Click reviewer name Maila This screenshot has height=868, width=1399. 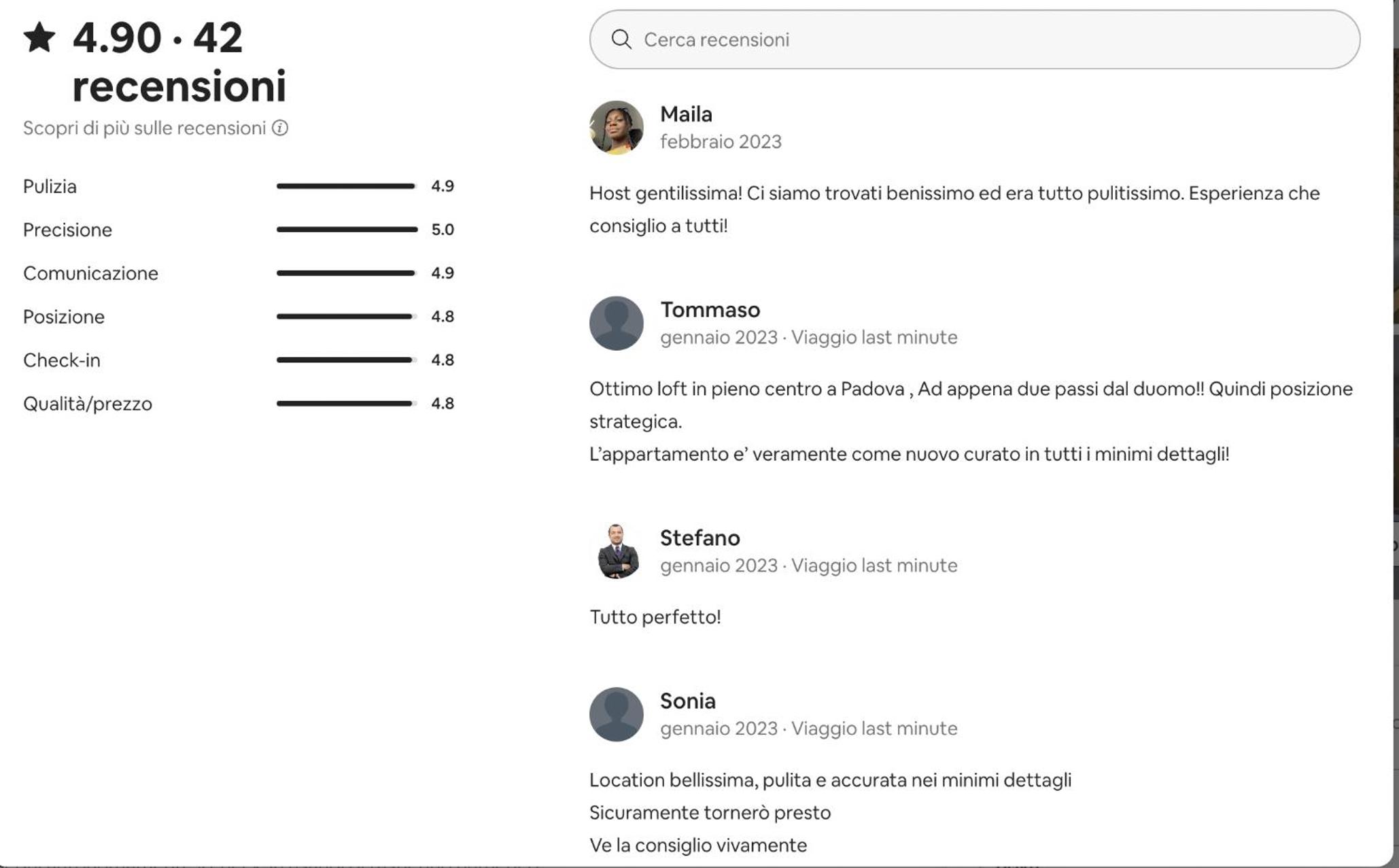coord(686,114)
